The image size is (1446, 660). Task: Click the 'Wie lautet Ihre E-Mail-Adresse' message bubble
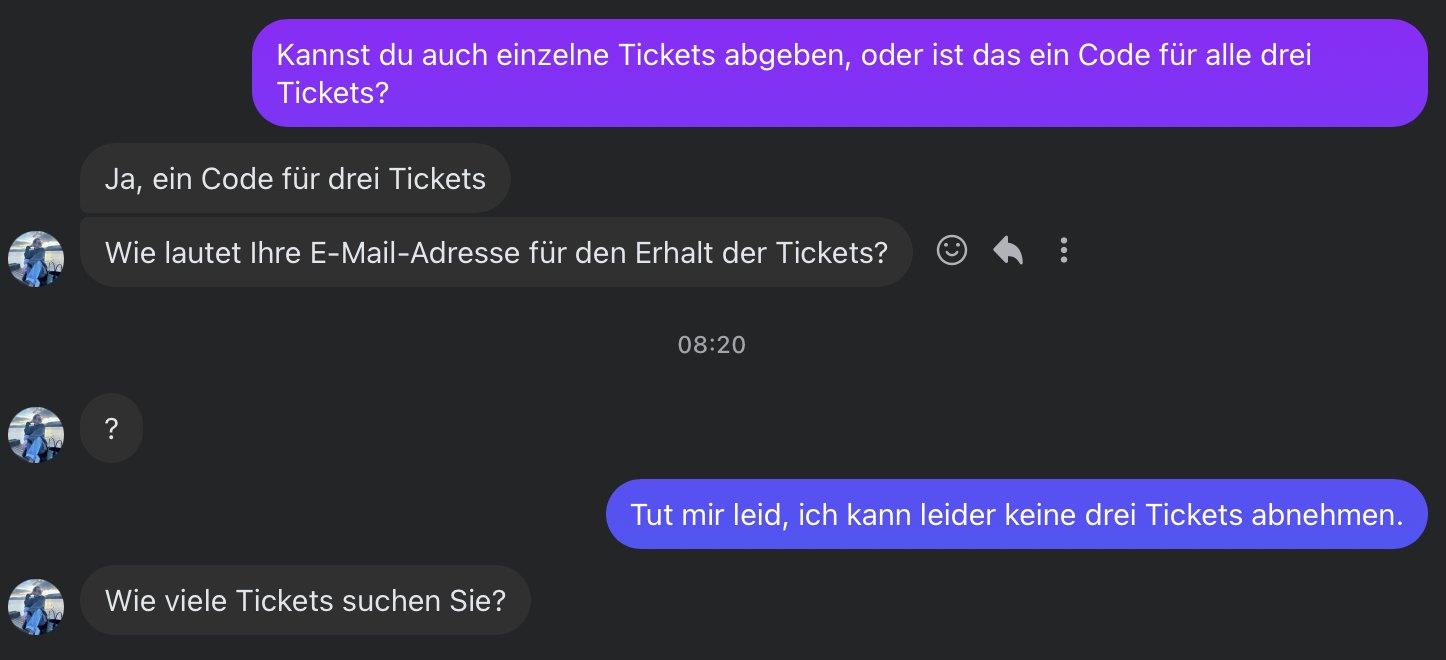click(496, 252)
